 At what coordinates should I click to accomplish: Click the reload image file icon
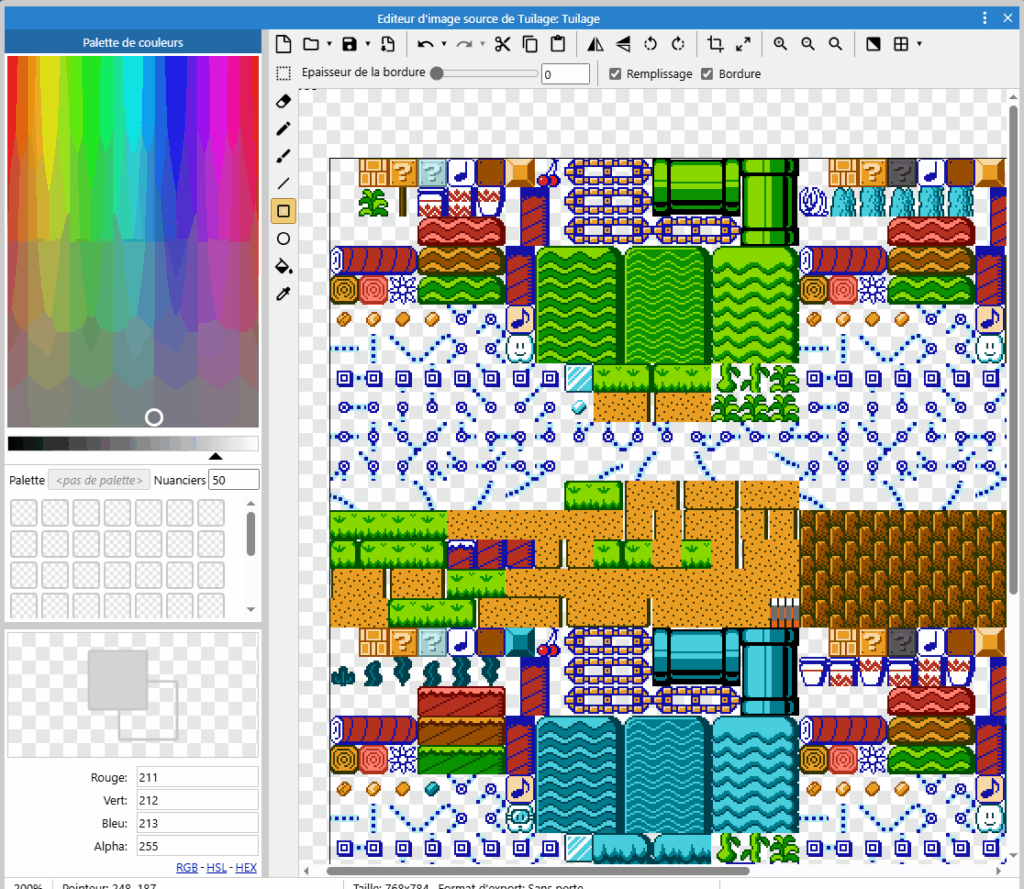[388, 44]
